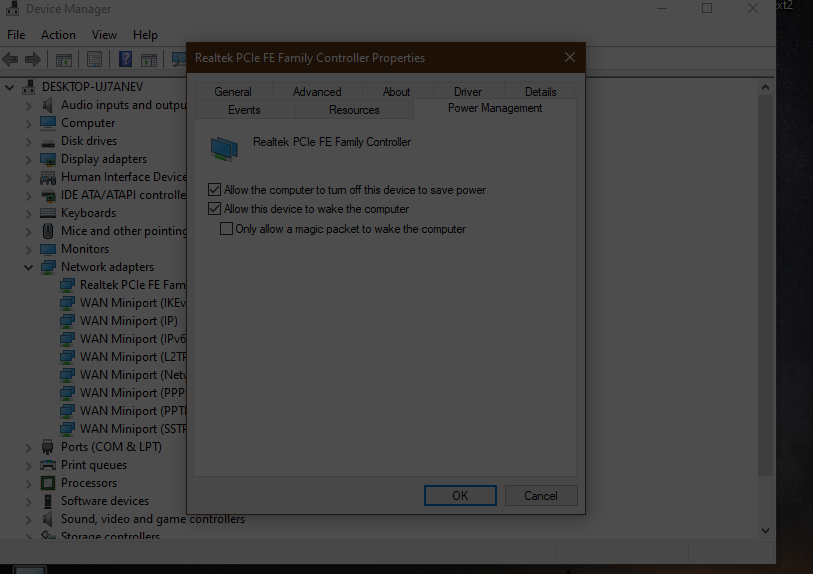Select the Software devices tree item
Image resolution: width=813 pixels, height=574 pixels.
coord(105,501)
